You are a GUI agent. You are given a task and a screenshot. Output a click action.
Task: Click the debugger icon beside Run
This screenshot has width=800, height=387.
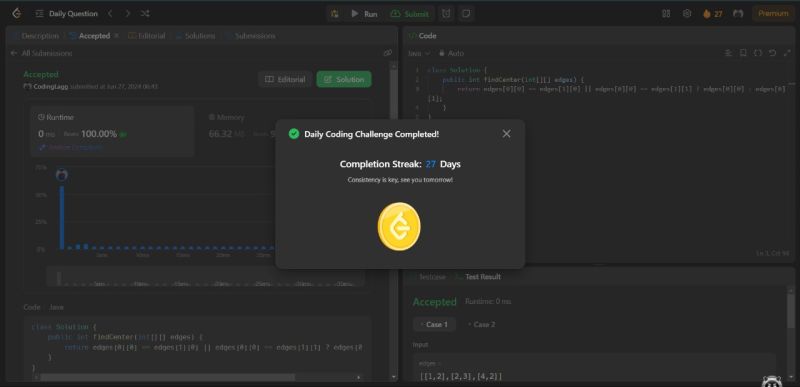(x=335, y=14)
